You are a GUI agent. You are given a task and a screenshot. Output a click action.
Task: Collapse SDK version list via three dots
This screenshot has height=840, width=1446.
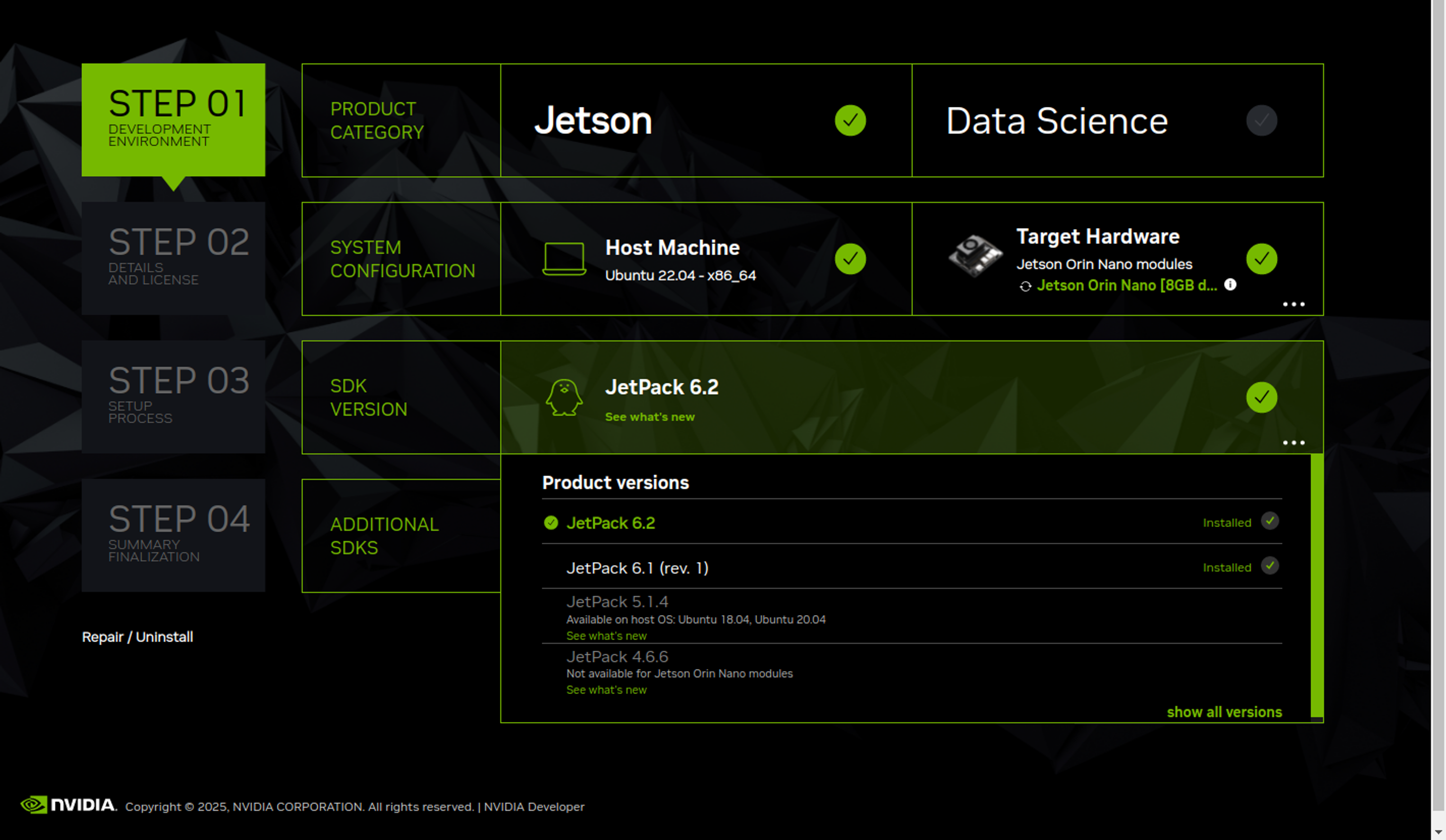(1293, 442)
